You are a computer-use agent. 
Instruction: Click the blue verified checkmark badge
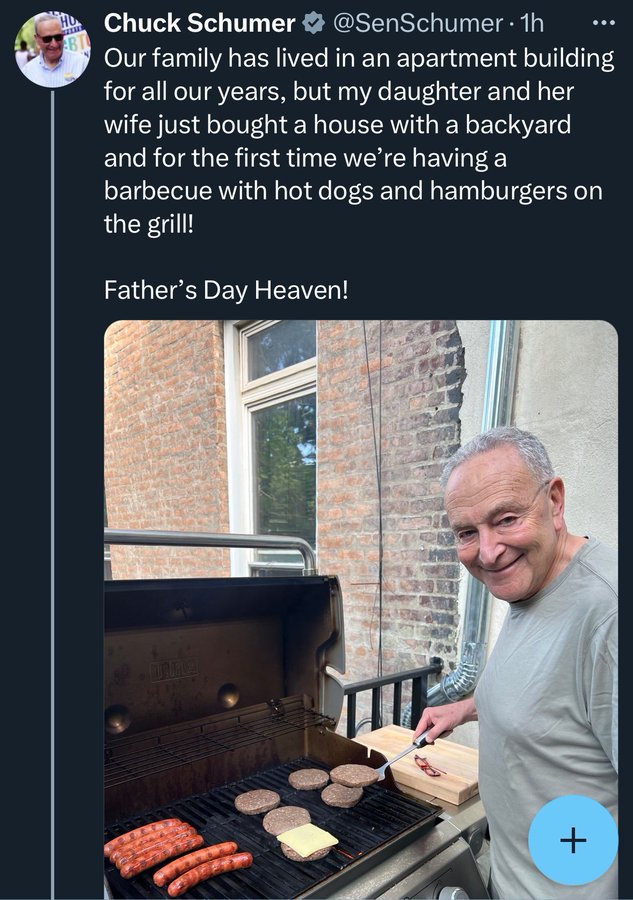pos(313,24)
